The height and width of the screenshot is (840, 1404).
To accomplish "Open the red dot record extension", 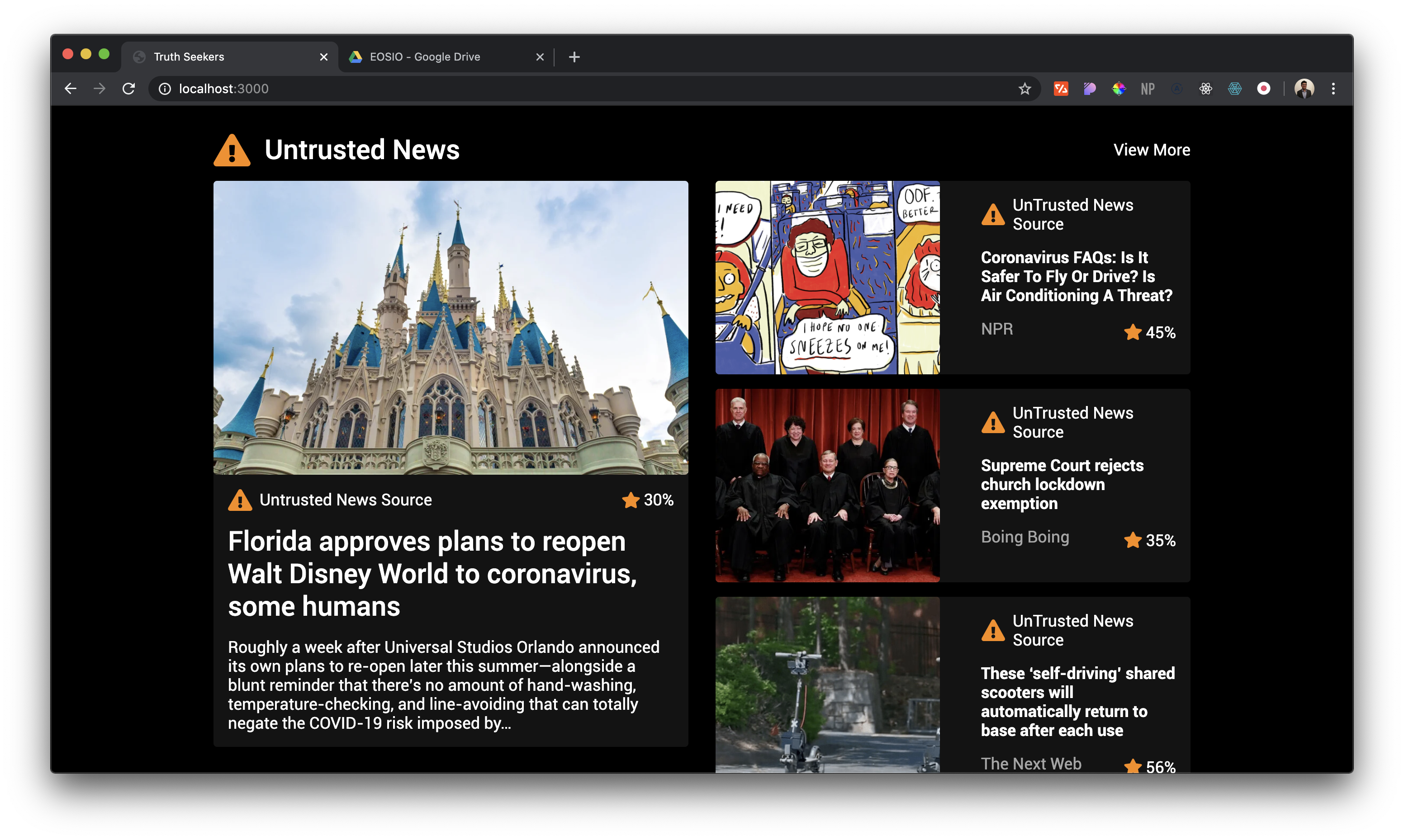I will (x=1264, y=89).
